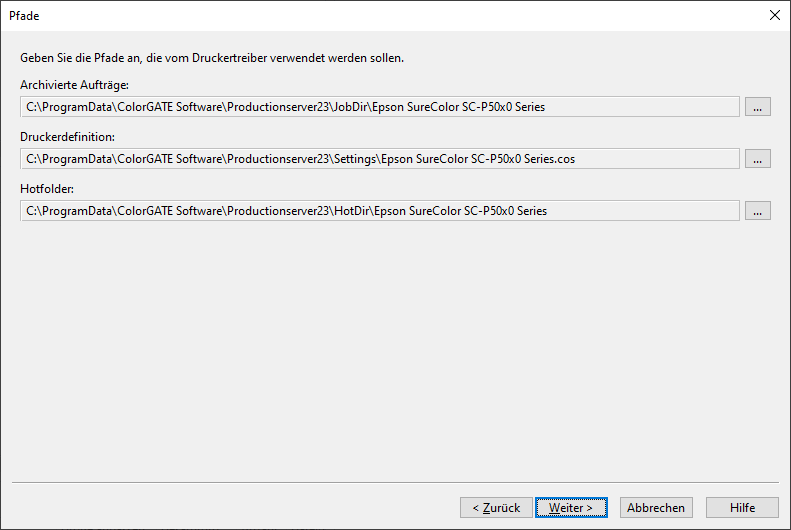Image resolution: width=791 pixels, height=530 pixels.
Task: Click the 'Hotfolder:' label
Action: click(47, 188)
